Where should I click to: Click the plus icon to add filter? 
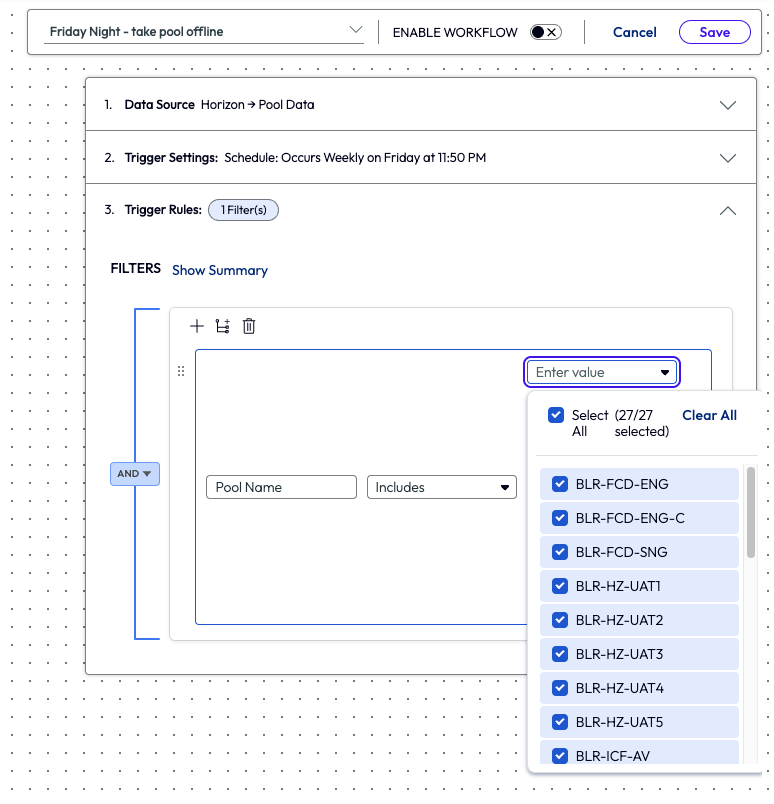[x=197, y=326]
